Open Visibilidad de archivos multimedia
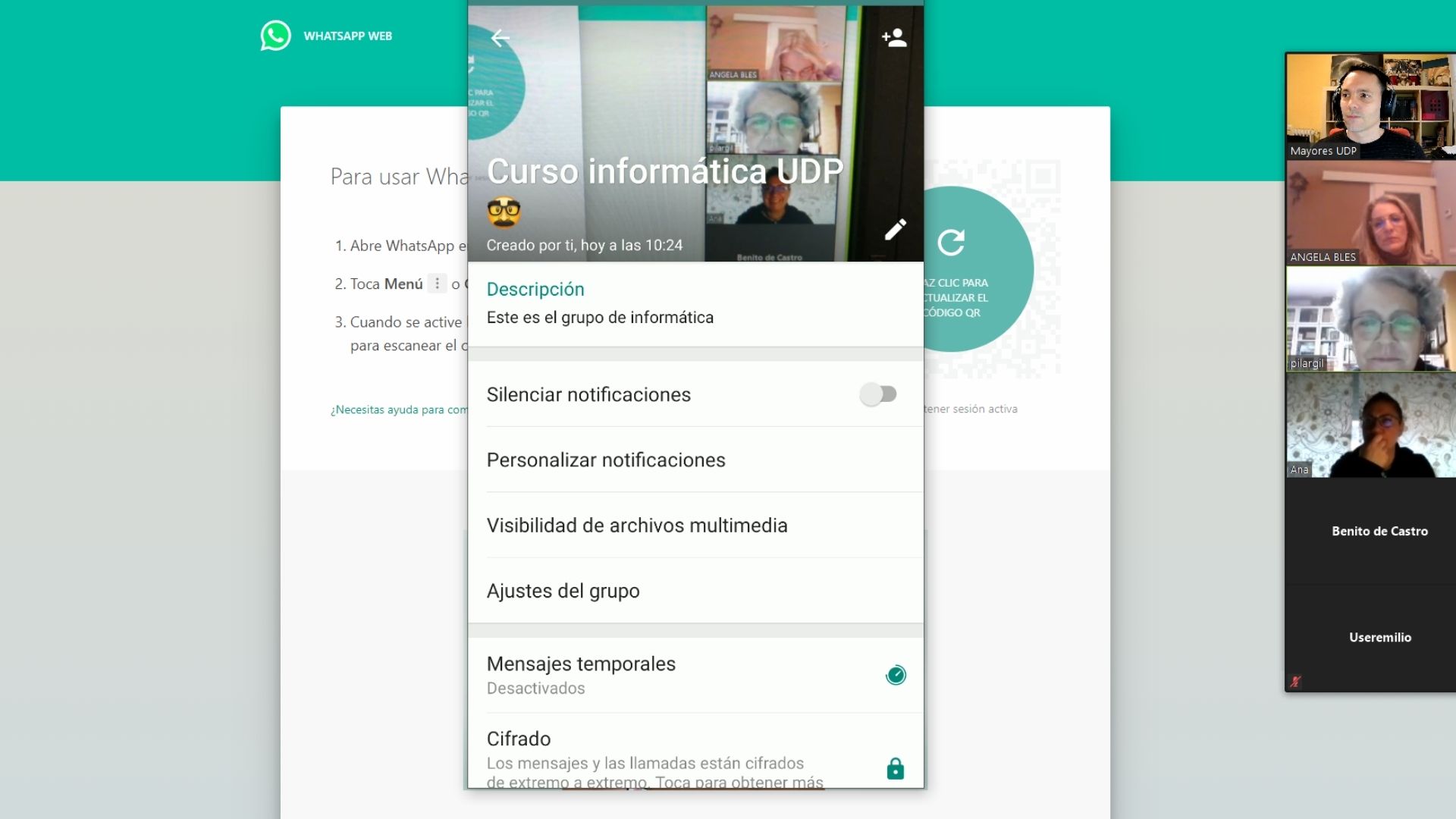 [x=695, y=526]
